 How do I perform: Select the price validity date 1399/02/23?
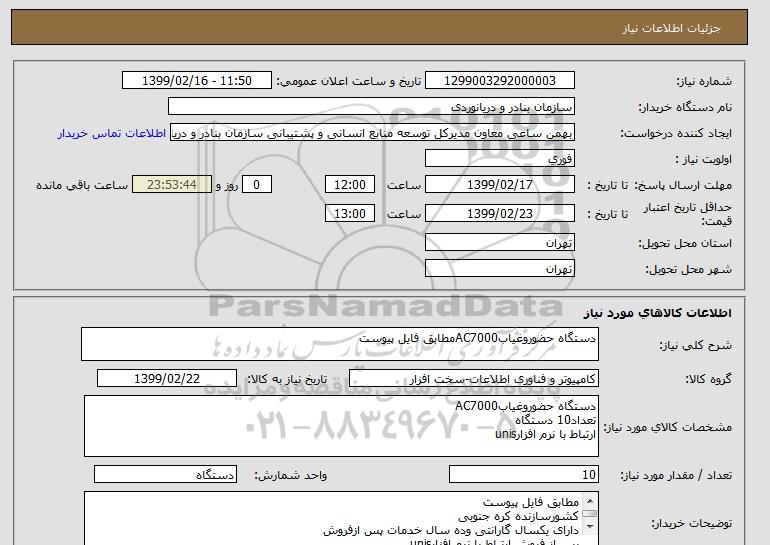click(x=499, y=214)
